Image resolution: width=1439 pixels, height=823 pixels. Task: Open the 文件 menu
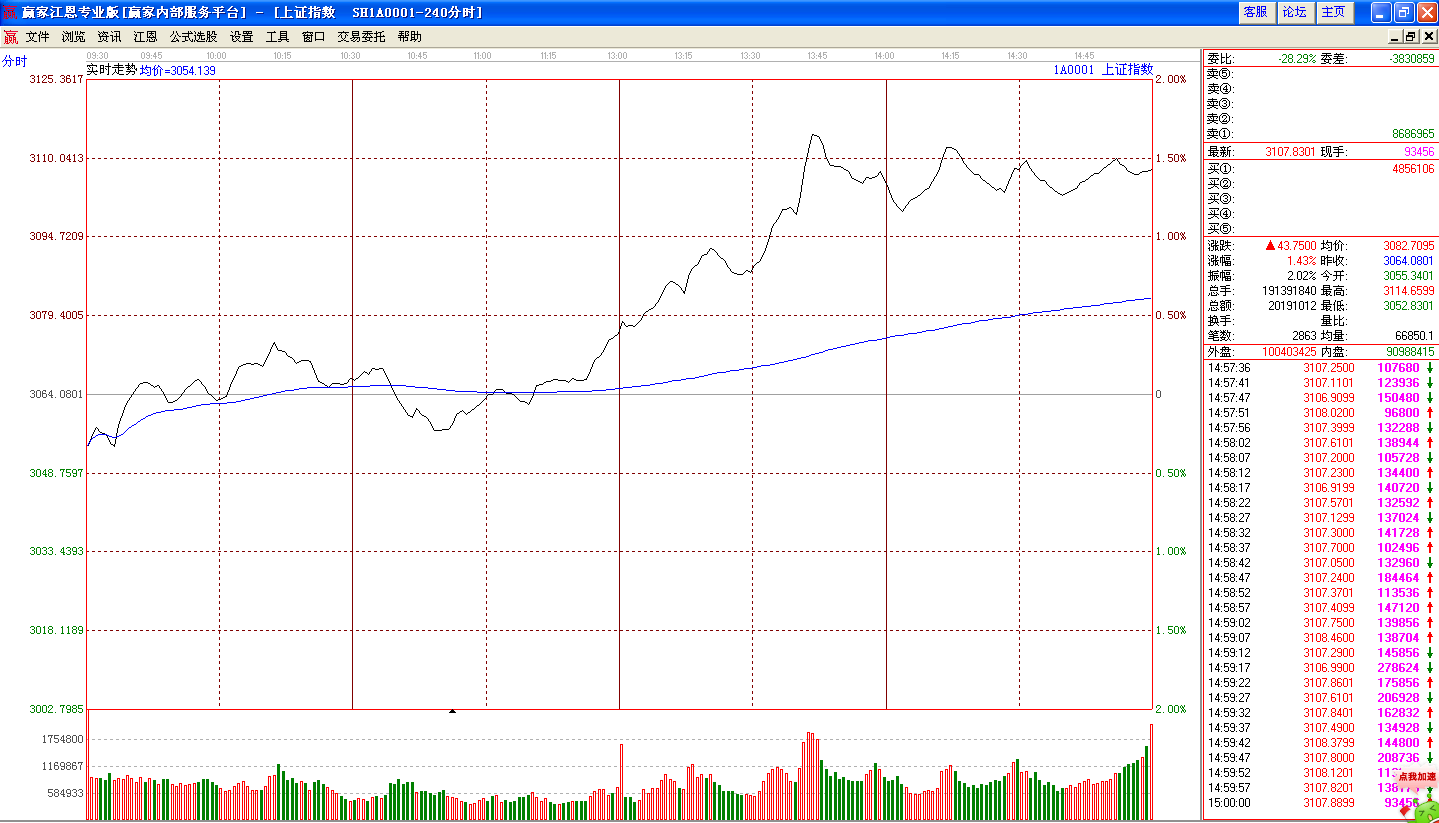tap(37, 36)
